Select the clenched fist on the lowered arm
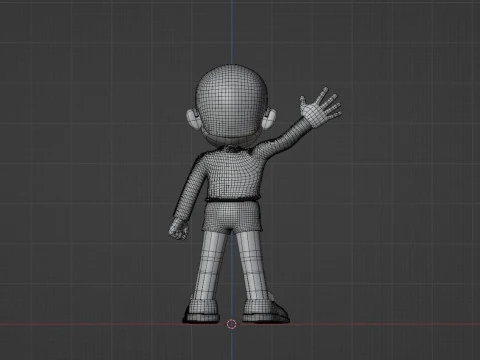Image resolution: width=480 pixels, height=360 pixels. pos(179,229)
